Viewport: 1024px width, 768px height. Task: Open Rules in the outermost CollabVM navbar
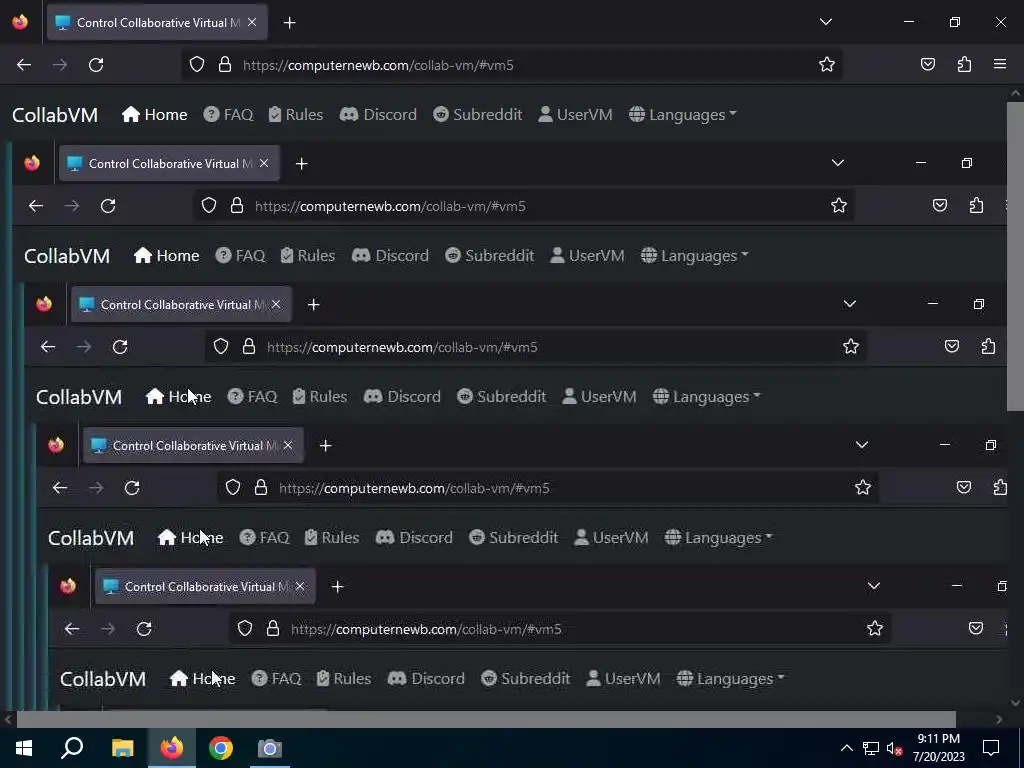tap(296, 115)
